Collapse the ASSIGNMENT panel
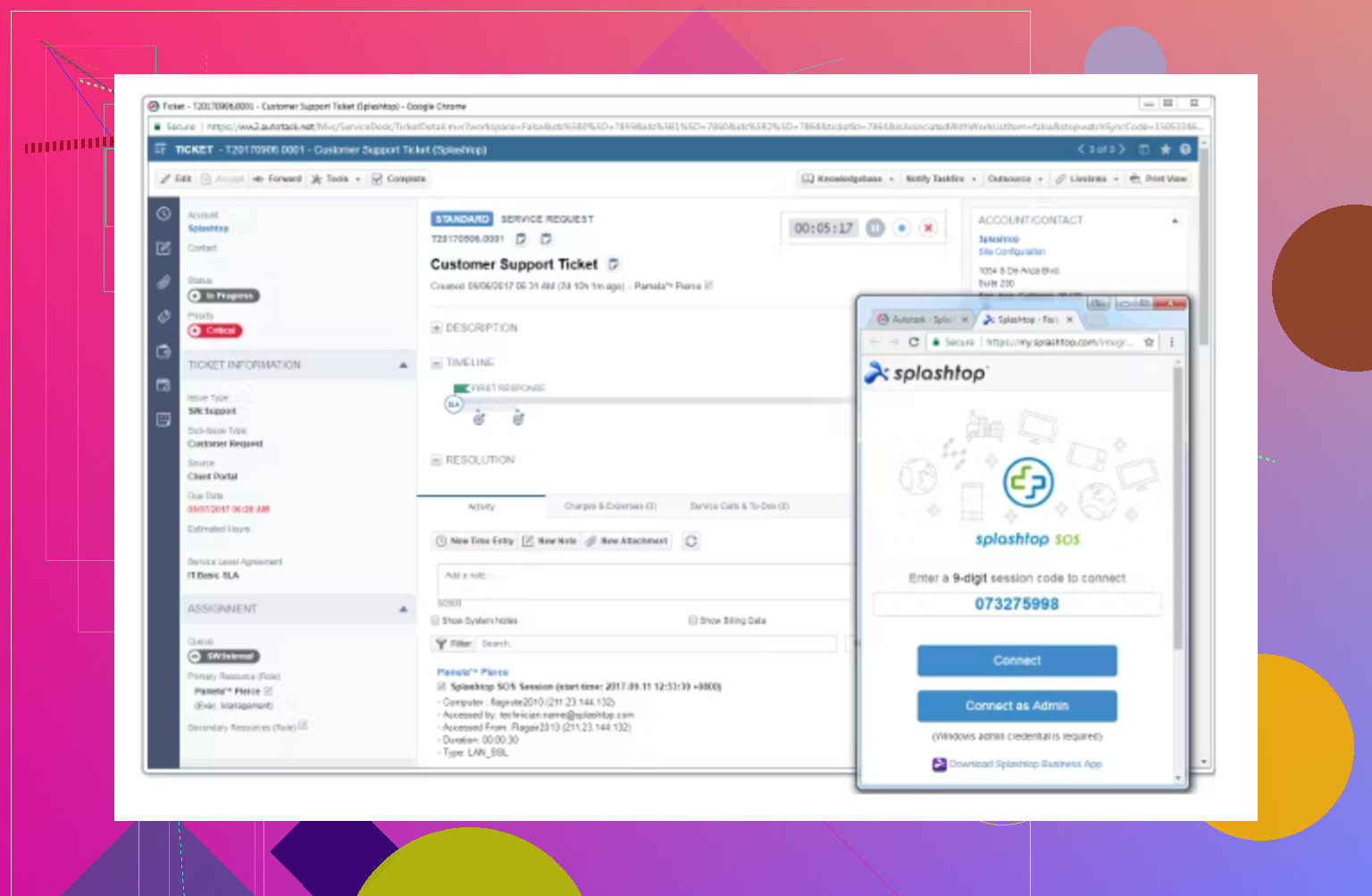 click(403, 608)
